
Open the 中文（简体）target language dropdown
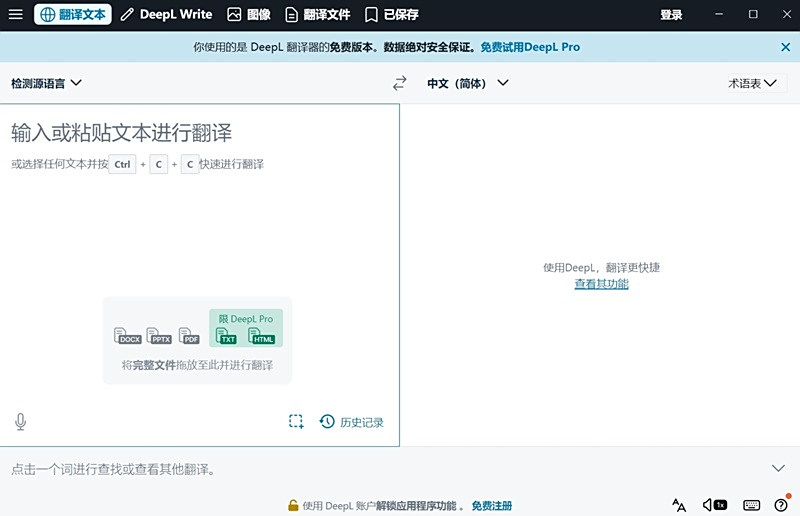(x=467, y=83)
